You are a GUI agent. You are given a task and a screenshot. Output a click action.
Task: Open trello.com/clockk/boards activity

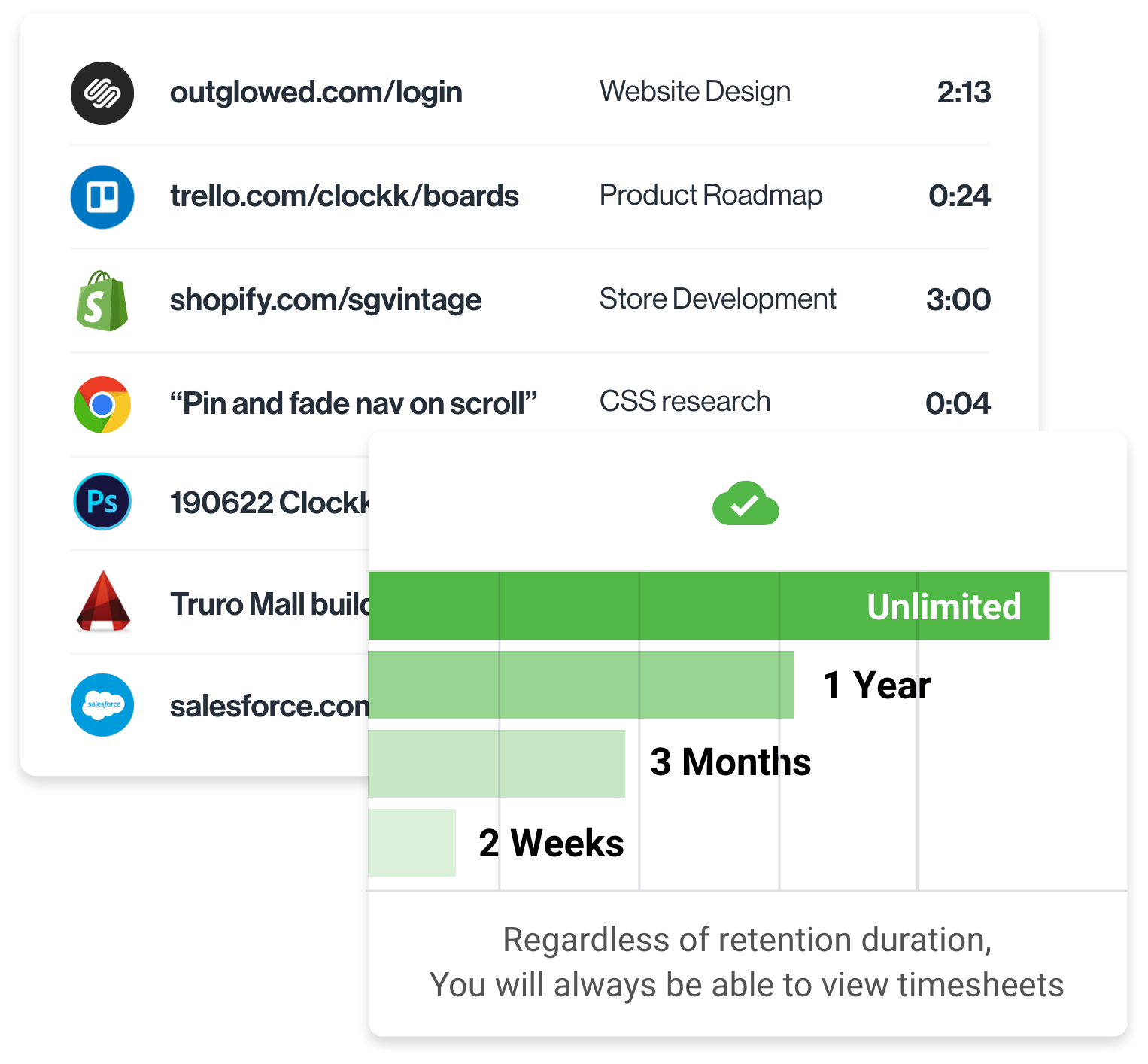point(344,196)
